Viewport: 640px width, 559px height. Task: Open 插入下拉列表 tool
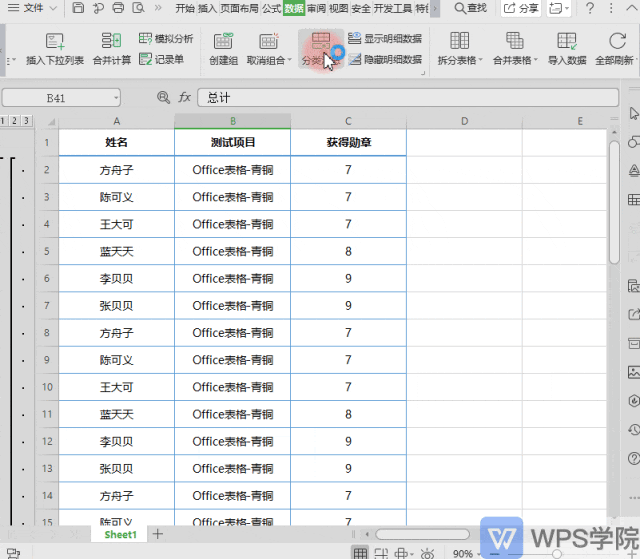pos(55,49)
